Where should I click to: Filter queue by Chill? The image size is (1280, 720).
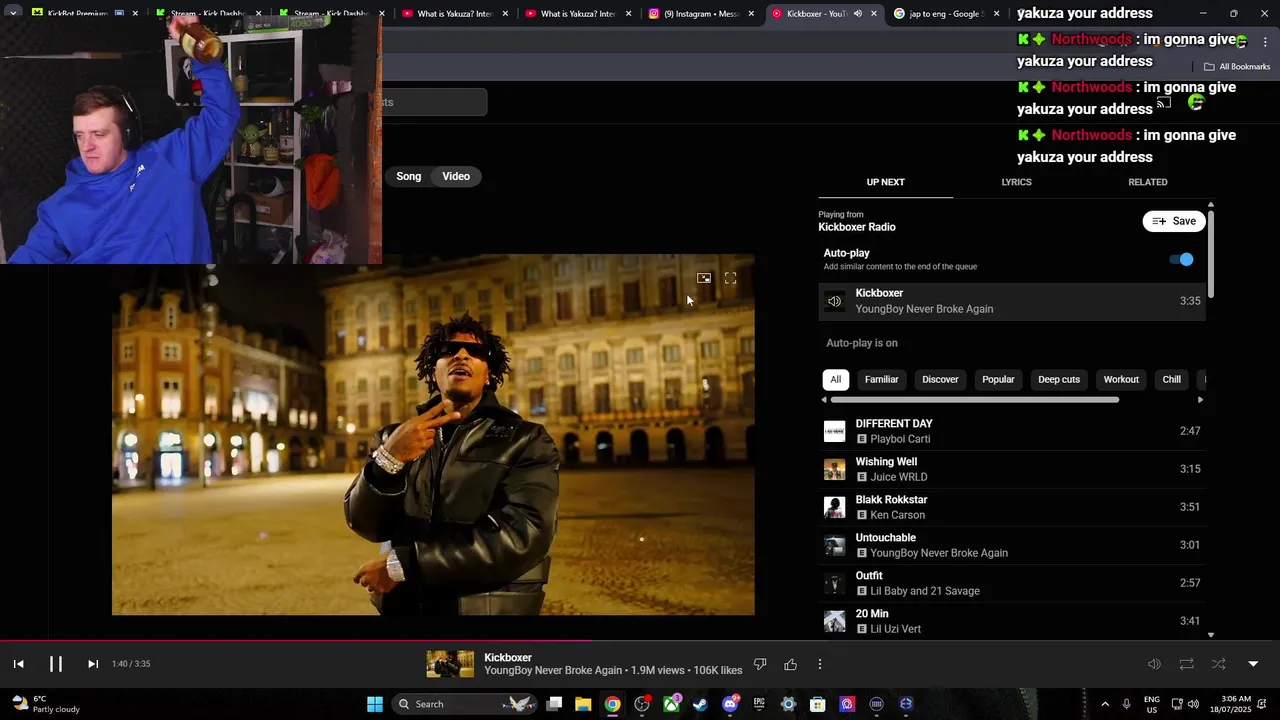point(1171,380)
